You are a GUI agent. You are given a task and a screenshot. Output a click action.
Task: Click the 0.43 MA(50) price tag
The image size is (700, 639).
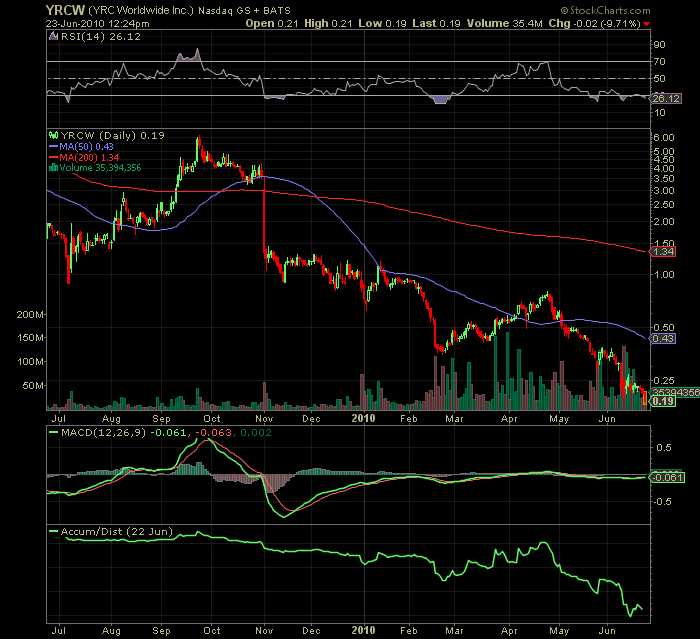(663, 338)
